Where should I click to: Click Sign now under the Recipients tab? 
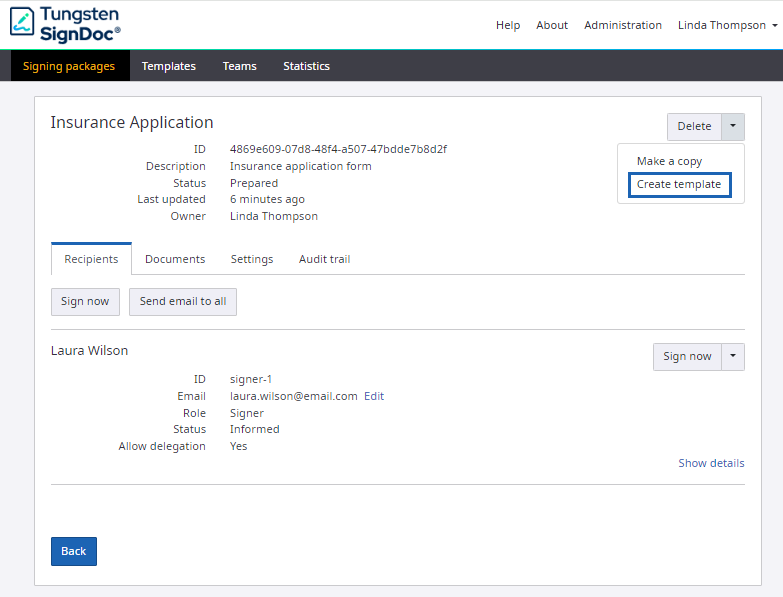click(85, 301)
